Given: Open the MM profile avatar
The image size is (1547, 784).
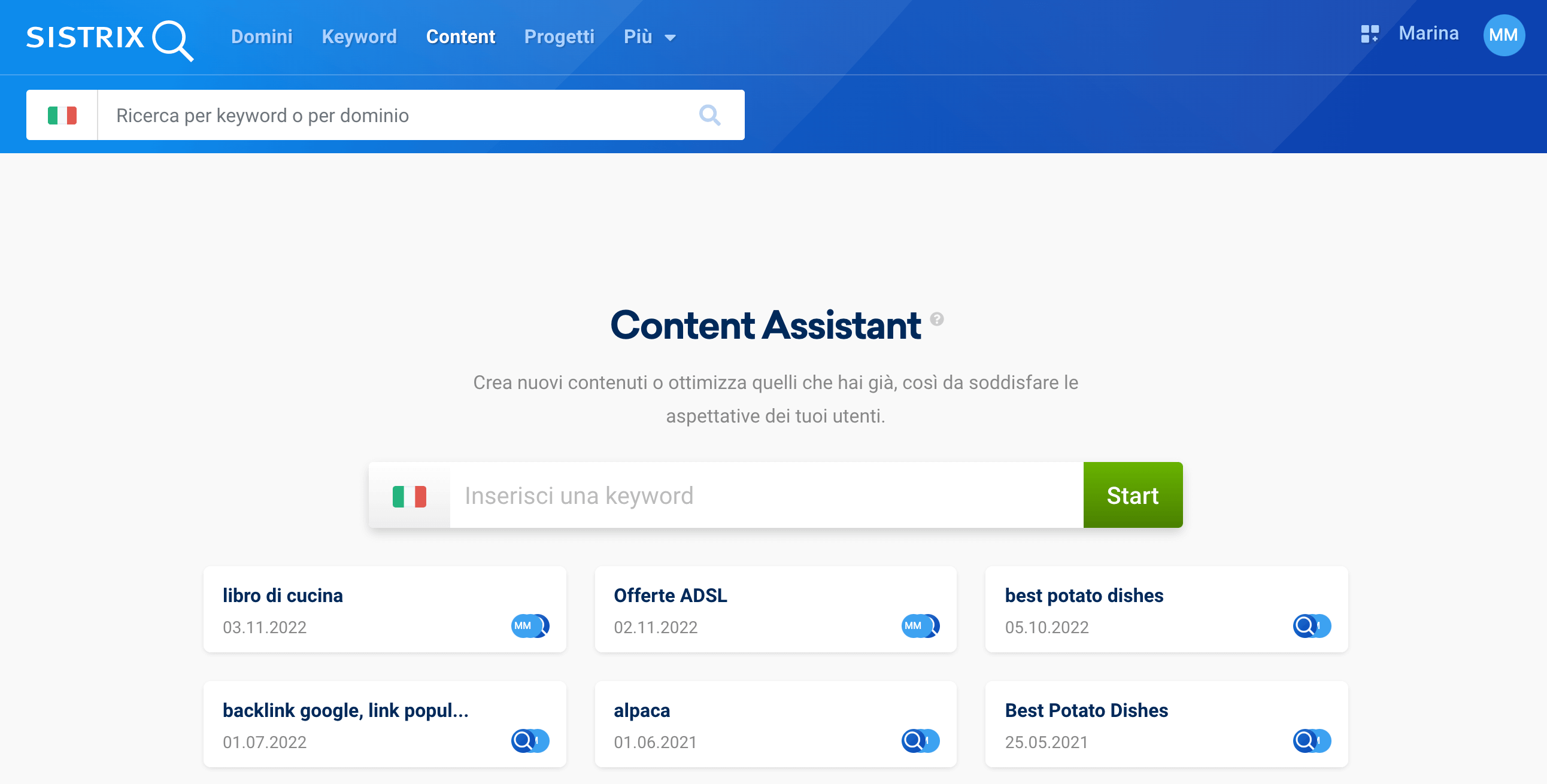Looking at the screenshot, I should (1503, 35).
